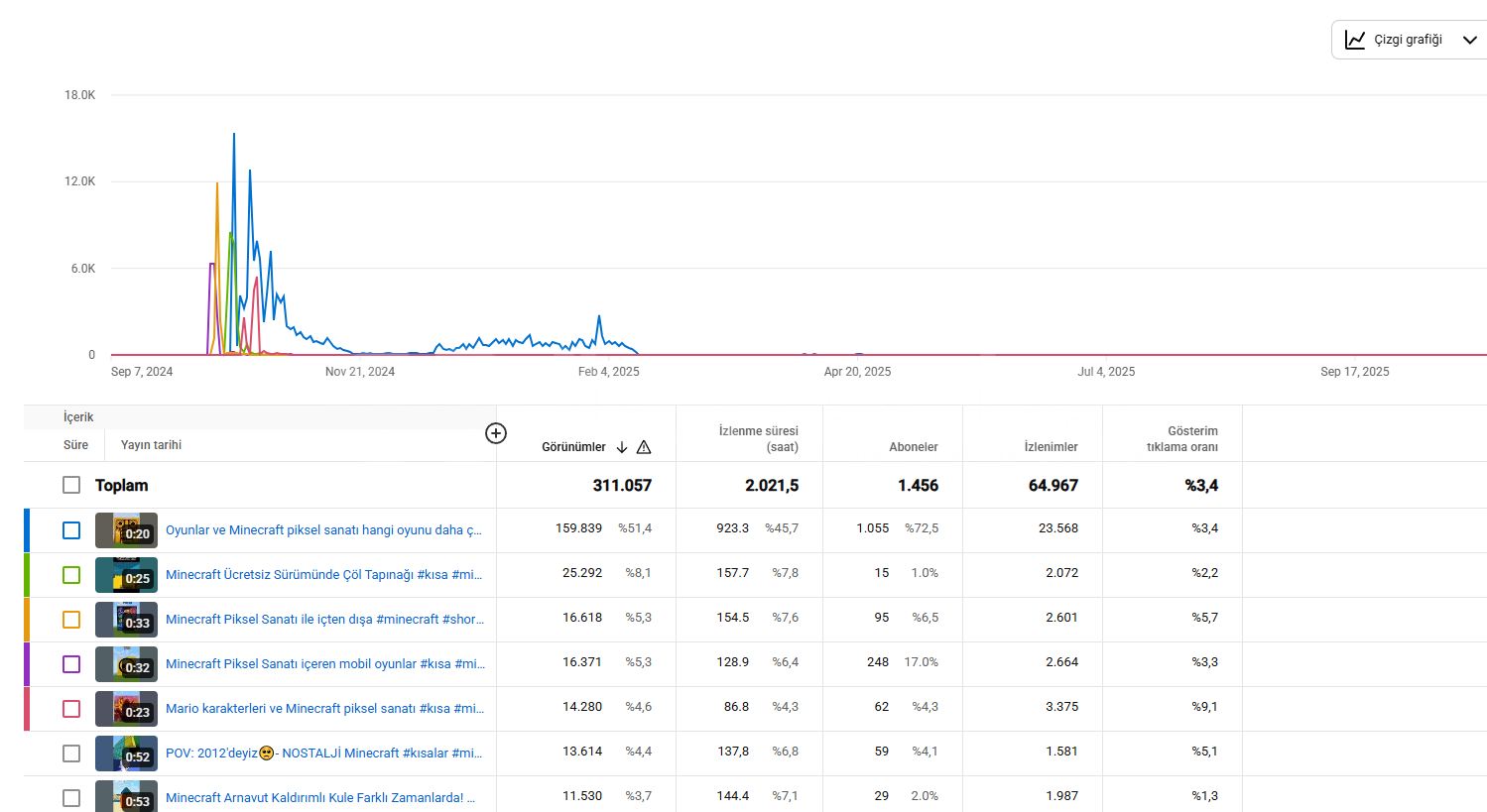
Task: Click the add metric plus icon
Action: [496, 433]
